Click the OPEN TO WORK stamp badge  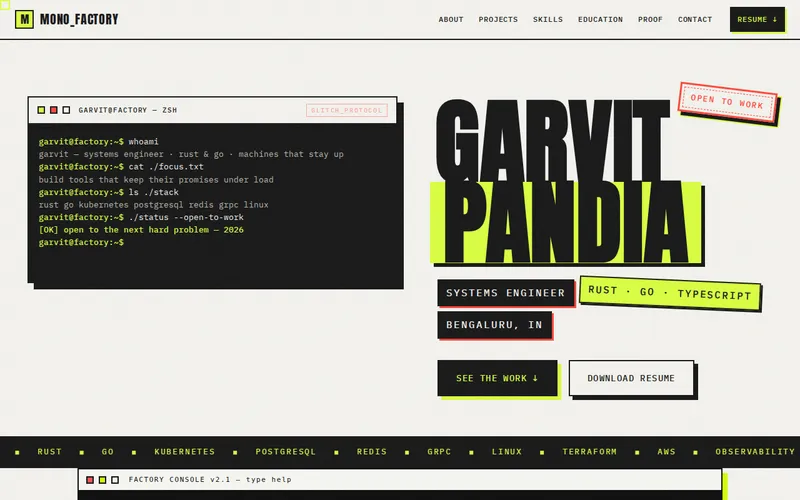tap(727, 102)
